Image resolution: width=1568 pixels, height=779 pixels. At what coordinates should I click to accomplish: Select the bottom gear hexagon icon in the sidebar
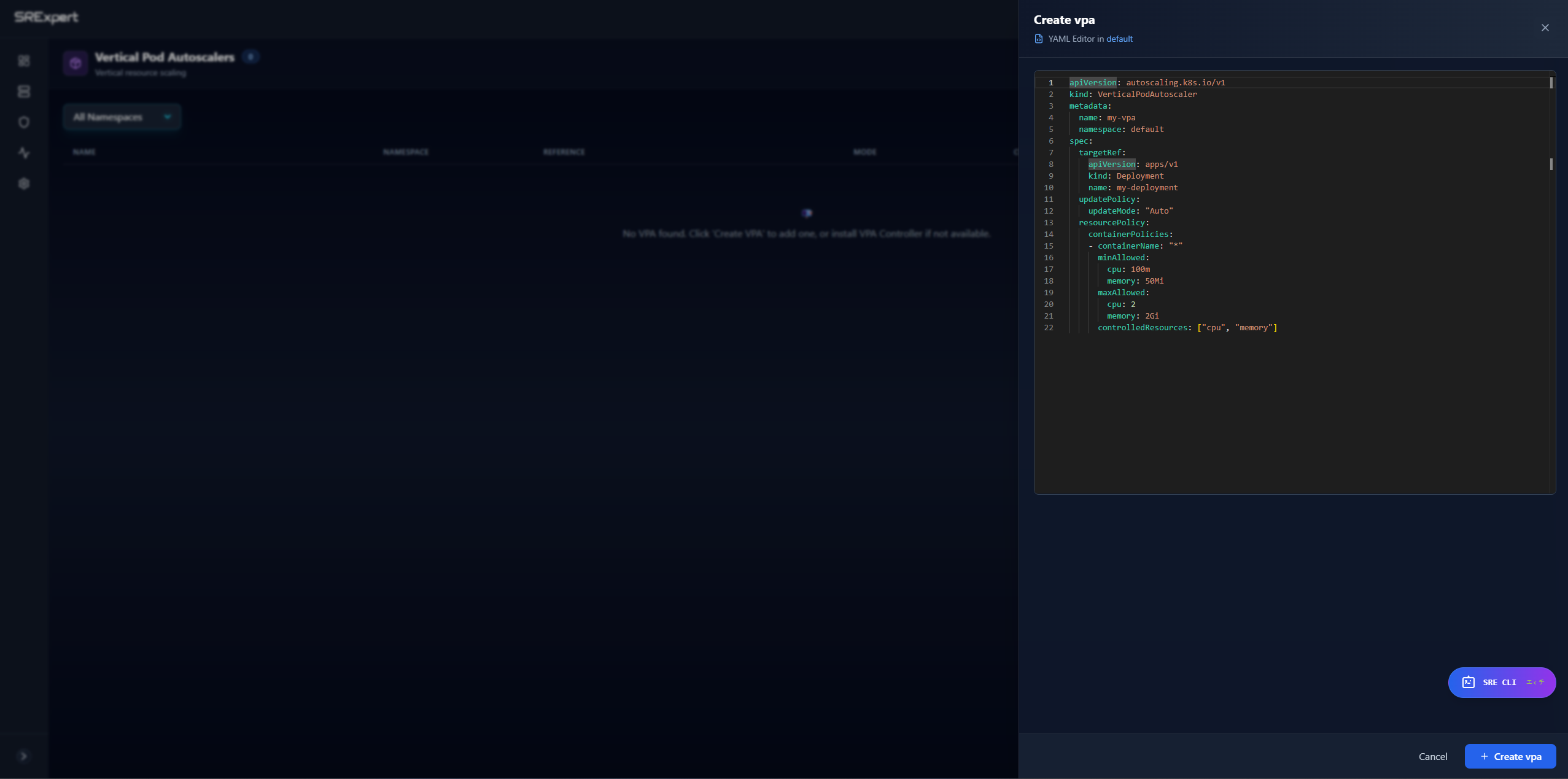[24, 184]
